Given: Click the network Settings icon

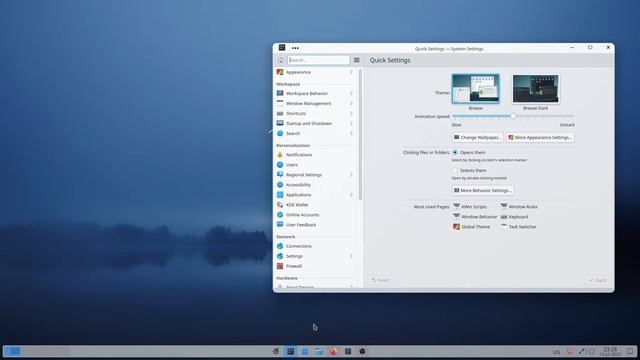Looking at the screenshot, I should (280, 256).
